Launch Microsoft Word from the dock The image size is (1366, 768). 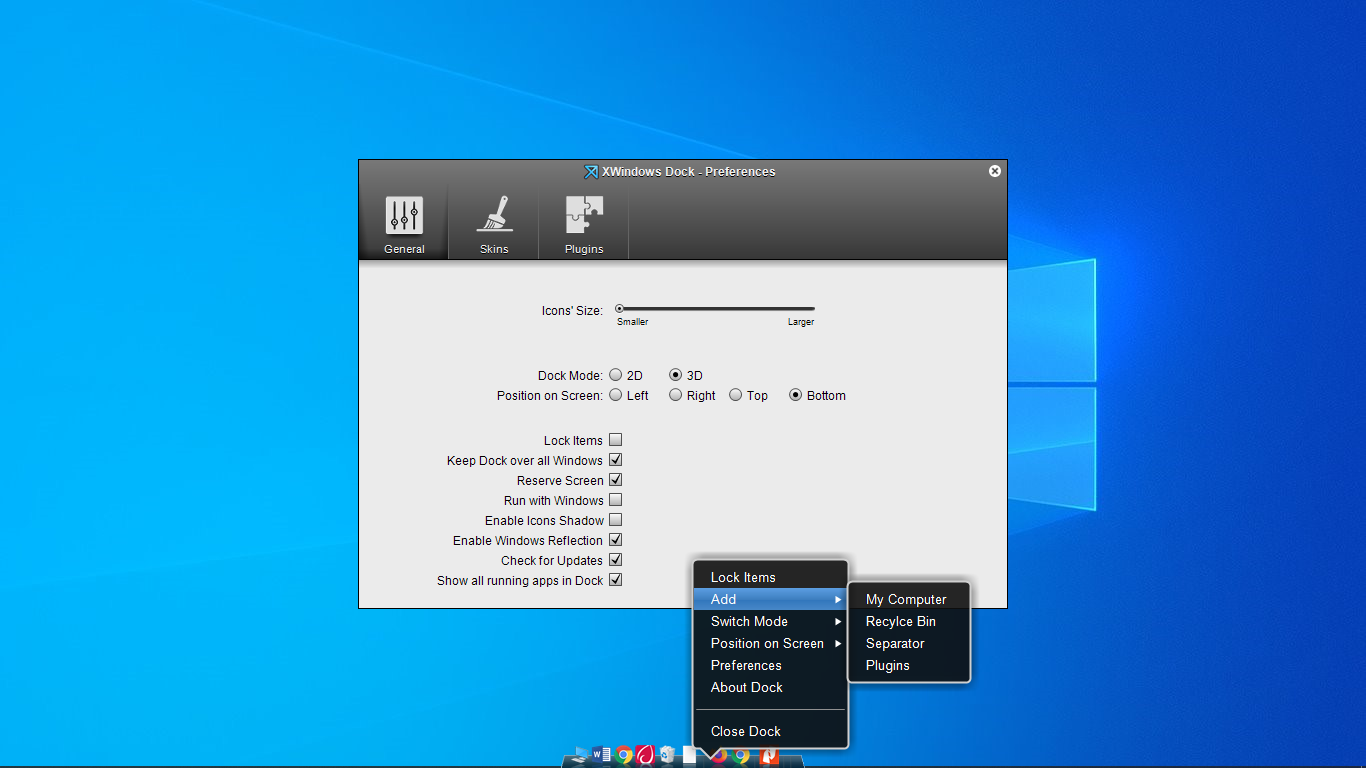pos(601,755)
